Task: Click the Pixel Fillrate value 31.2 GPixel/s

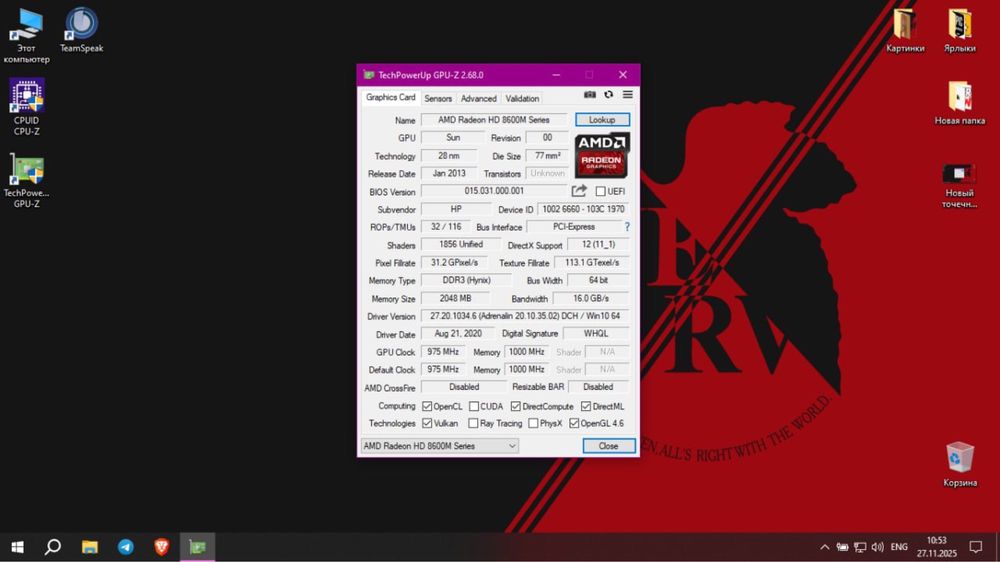Action: tap(454, 262)
